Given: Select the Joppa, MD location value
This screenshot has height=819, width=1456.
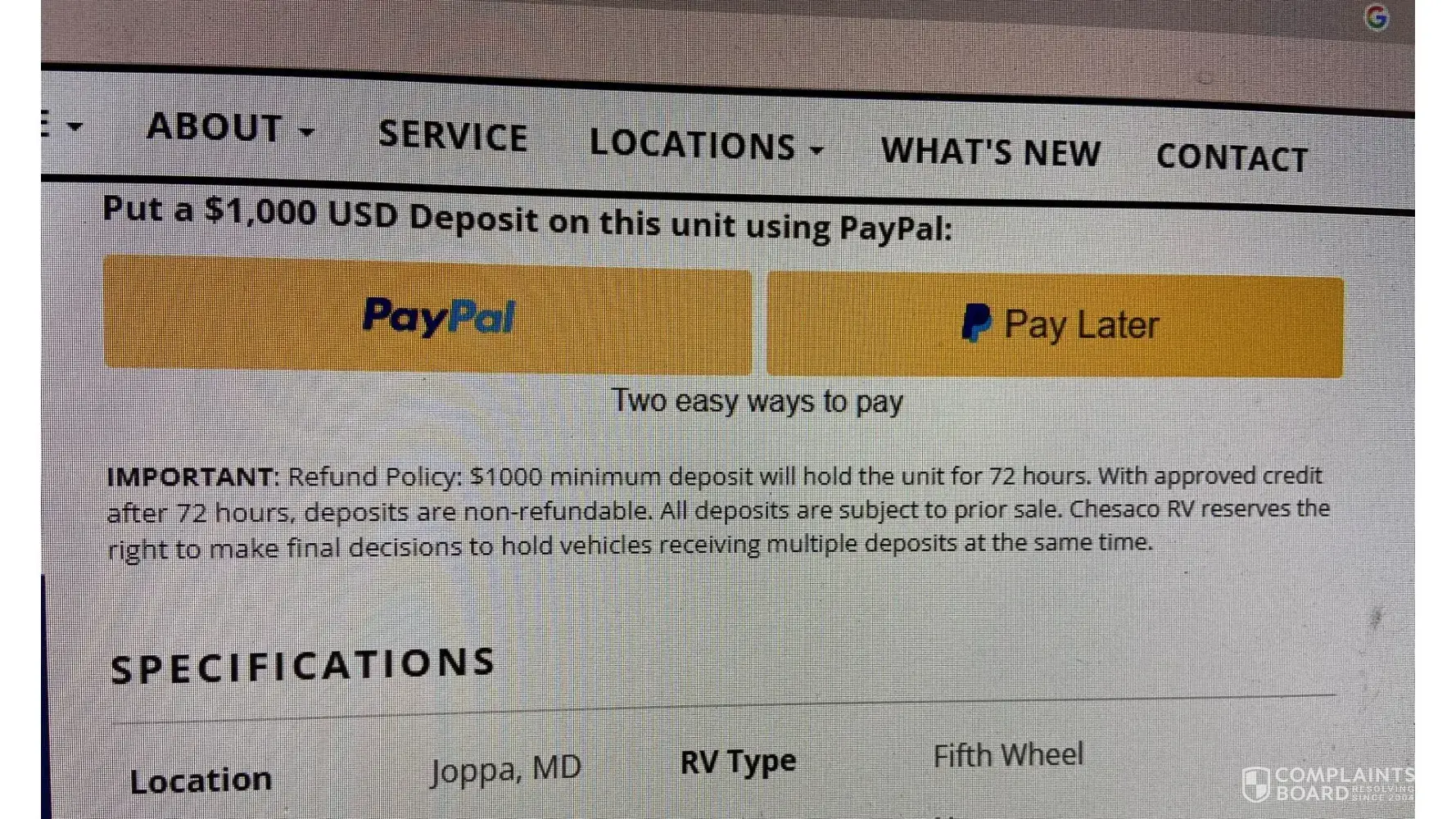Looking at the screenshot, I should (x=506, y=770).
